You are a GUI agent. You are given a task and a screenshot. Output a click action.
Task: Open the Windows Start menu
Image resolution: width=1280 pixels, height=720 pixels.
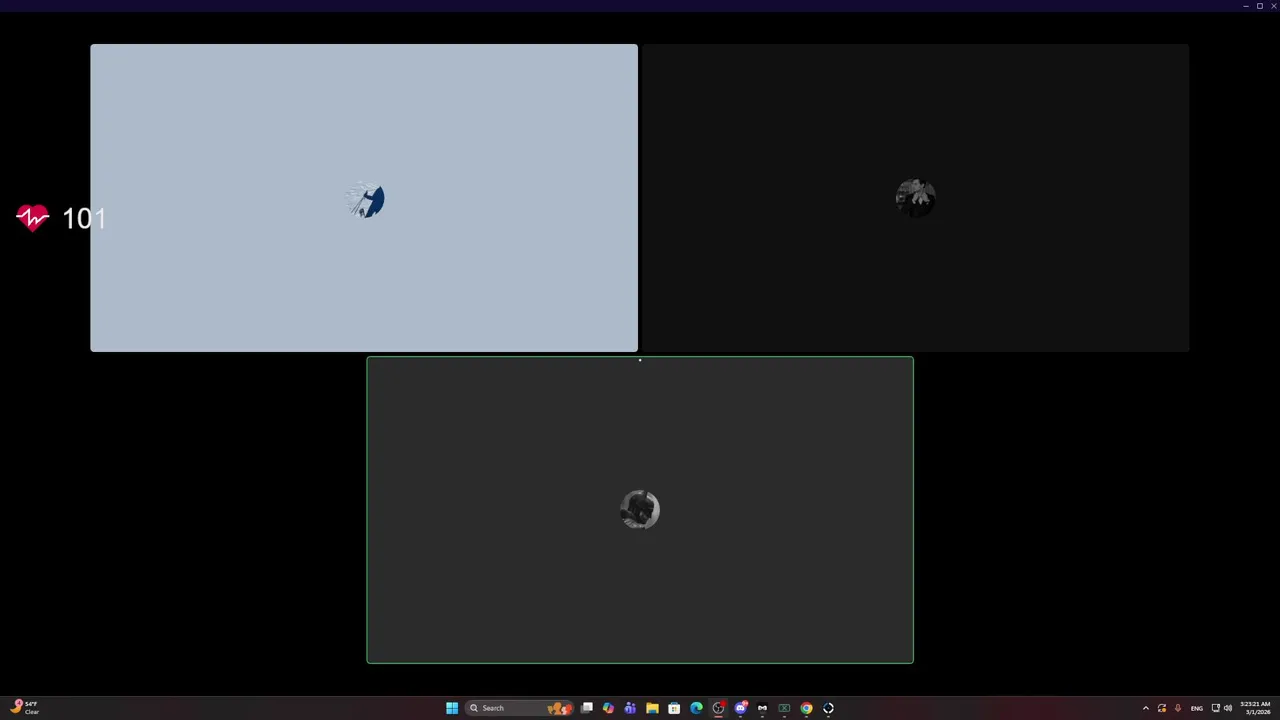[x=452, y=708]
